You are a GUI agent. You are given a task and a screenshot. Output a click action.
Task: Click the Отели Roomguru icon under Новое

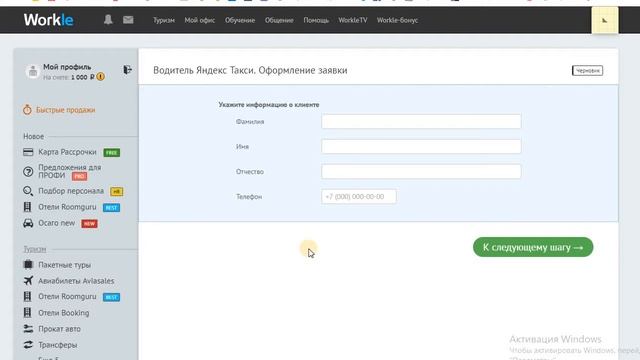[x=27, y=207]
